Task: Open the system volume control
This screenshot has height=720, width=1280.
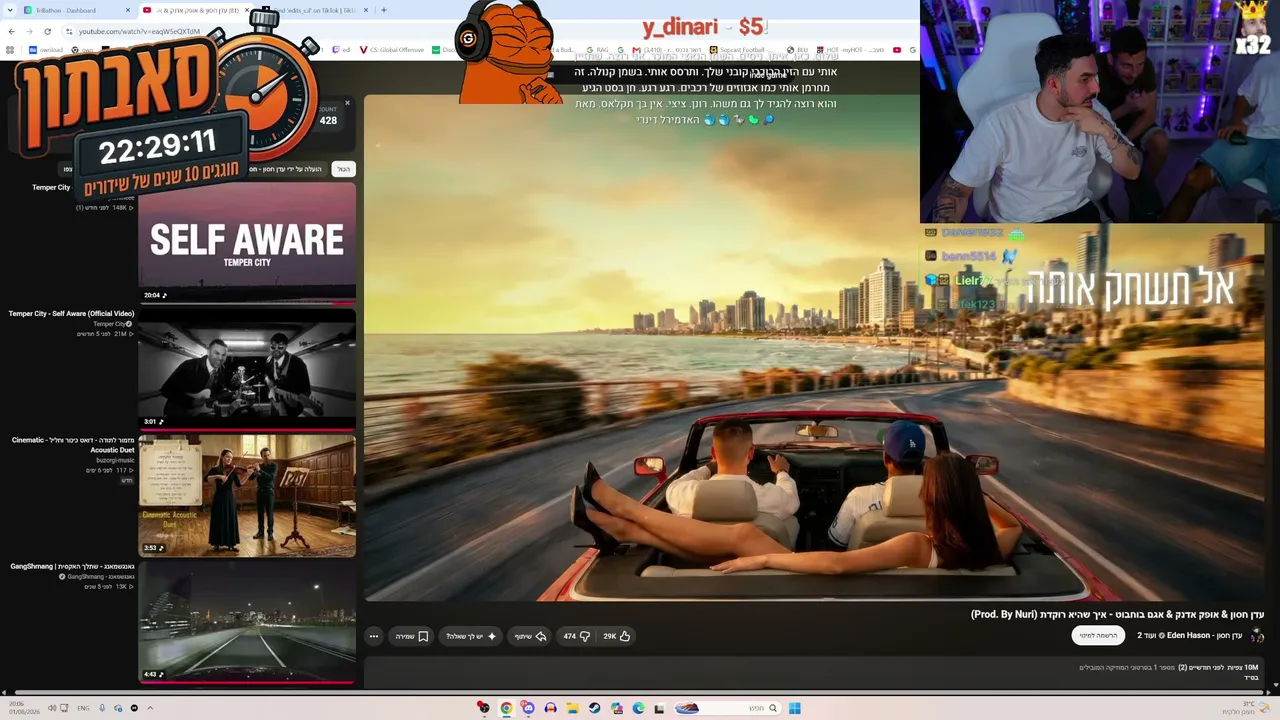Action: [52, 708]
